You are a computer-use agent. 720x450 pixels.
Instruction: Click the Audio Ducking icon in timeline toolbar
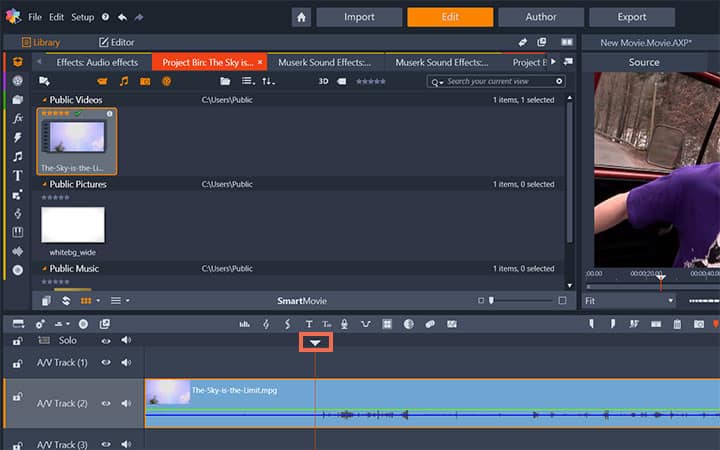coord(366,324)
